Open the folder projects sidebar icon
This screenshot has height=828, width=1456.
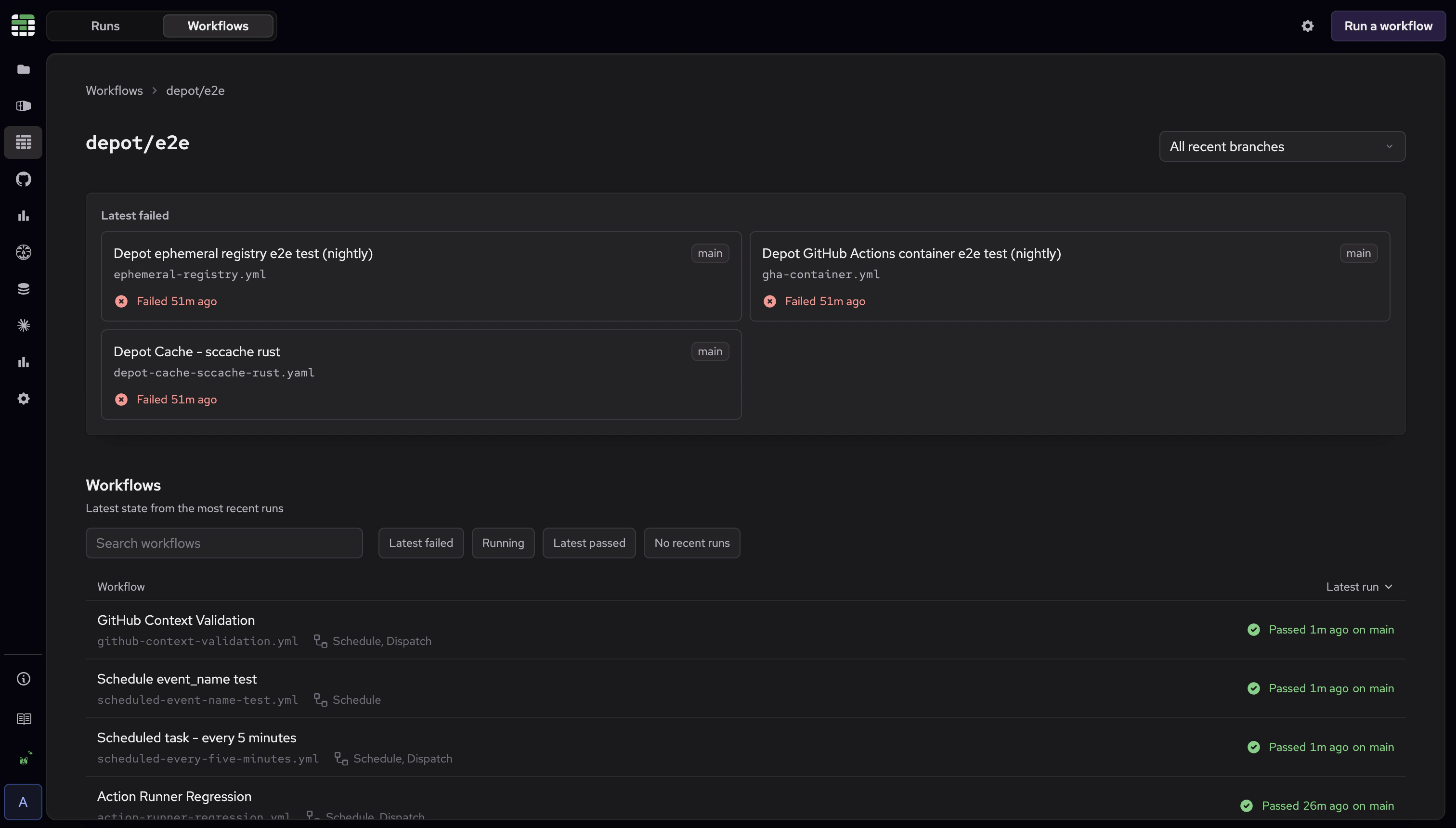pos(23,69)
